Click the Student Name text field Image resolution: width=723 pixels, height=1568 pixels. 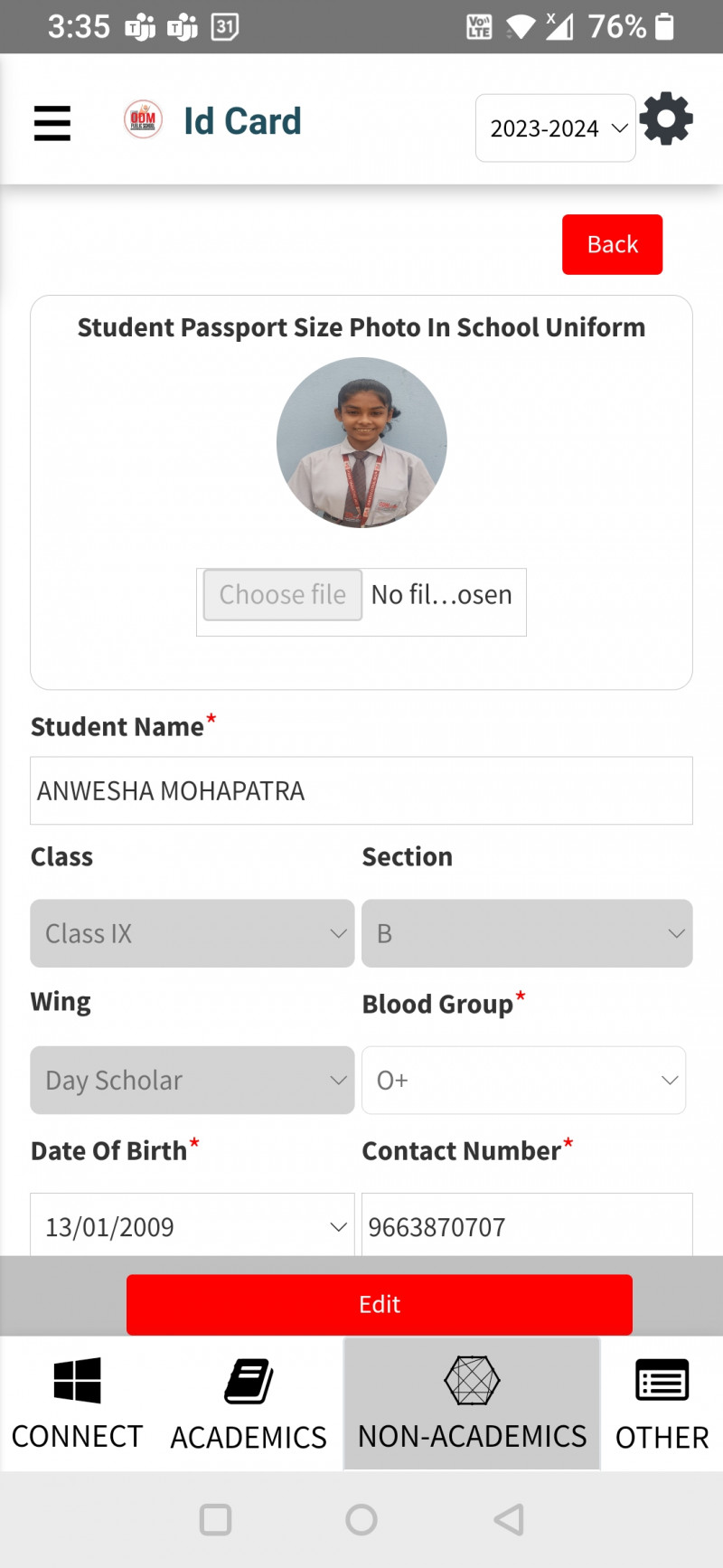coord(361,791)
